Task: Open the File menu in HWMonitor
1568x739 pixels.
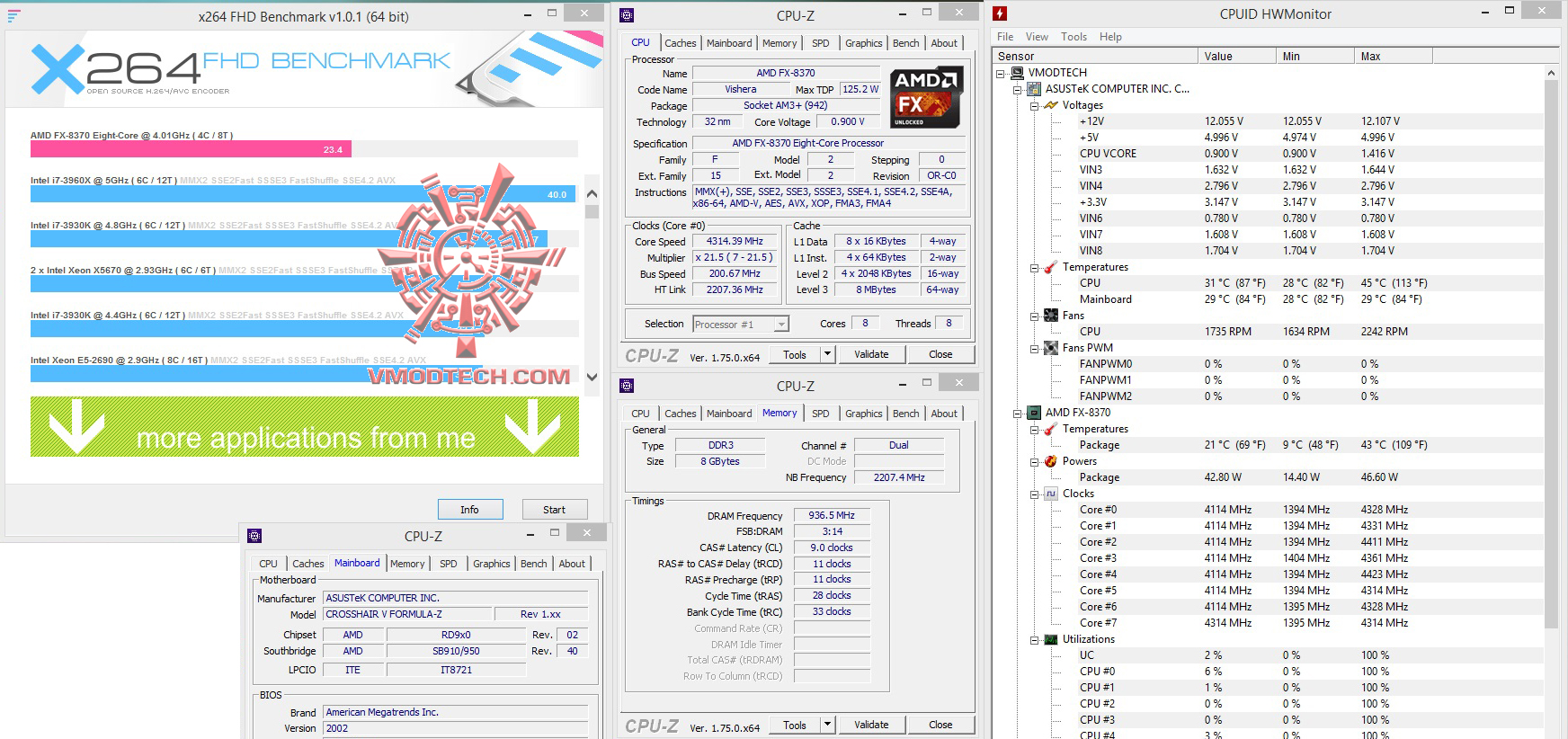Action: [x=1005, y=37]
